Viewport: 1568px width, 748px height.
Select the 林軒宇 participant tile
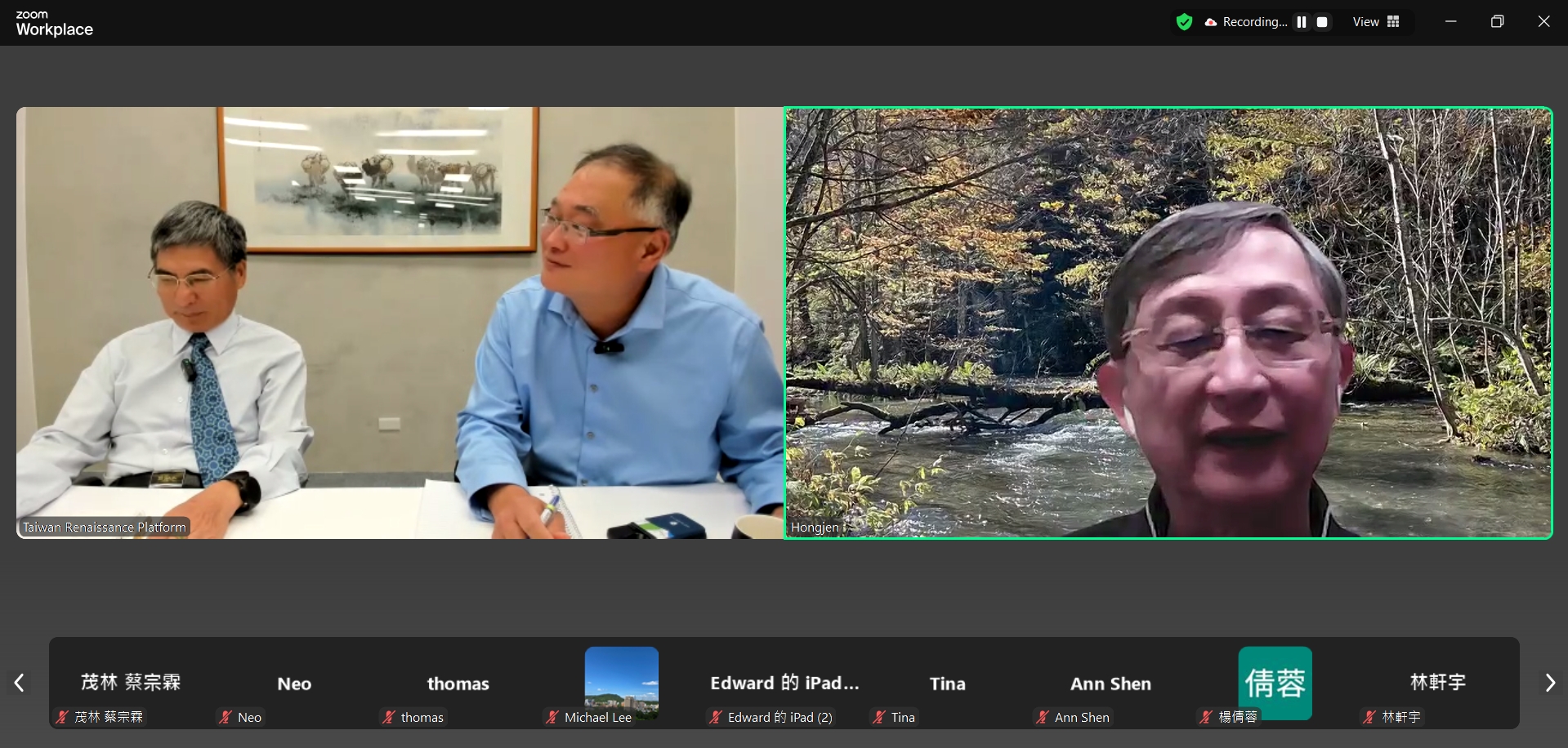[x=1438, y=683]
